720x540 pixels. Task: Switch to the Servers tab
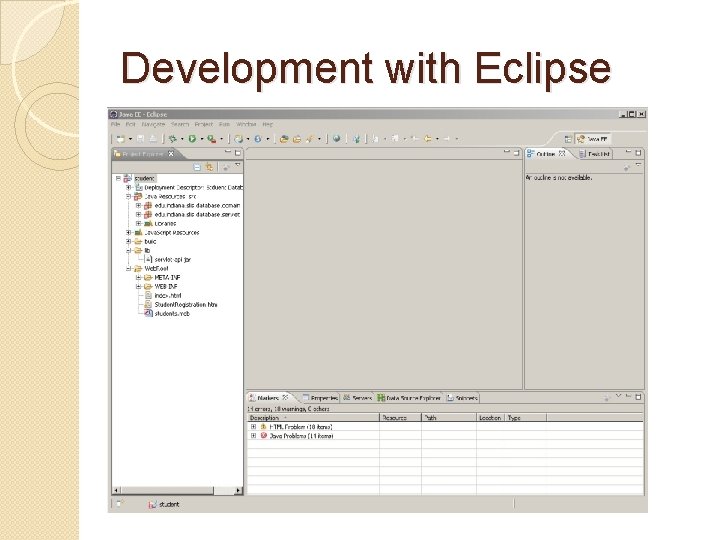pos(358,398)
